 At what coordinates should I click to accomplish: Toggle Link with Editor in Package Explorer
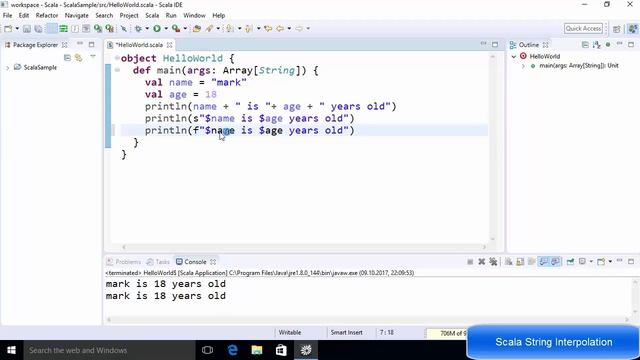pos(78,58)
